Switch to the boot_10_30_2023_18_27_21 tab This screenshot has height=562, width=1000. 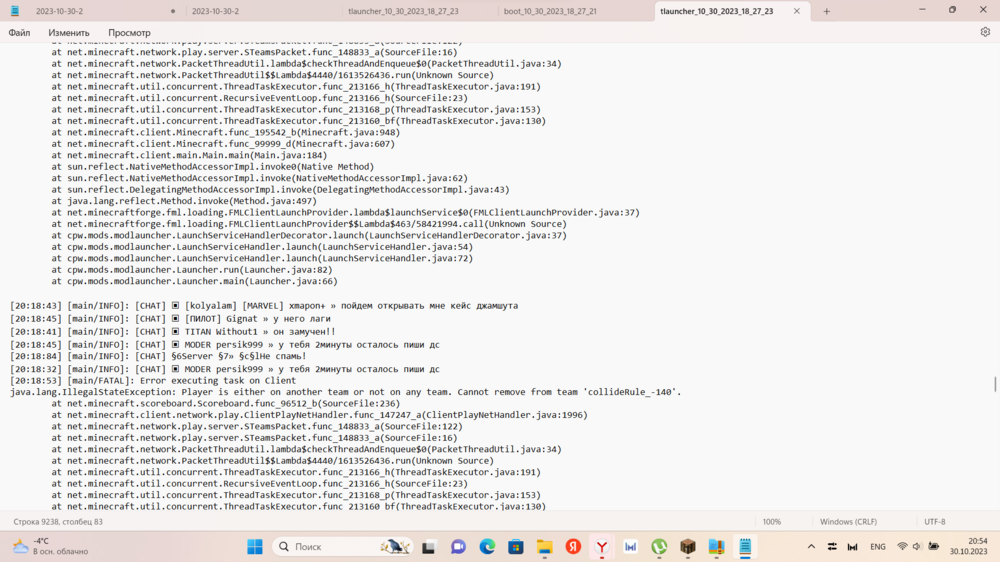[x=550, y=11]
